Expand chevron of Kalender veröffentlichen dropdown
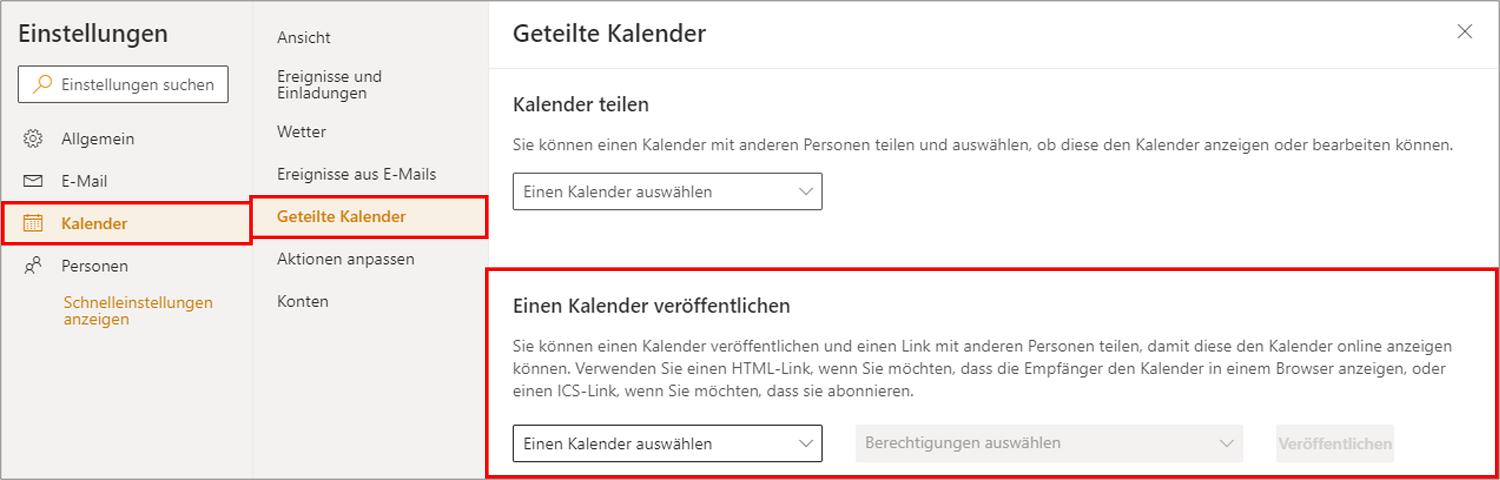 point(806,443)
